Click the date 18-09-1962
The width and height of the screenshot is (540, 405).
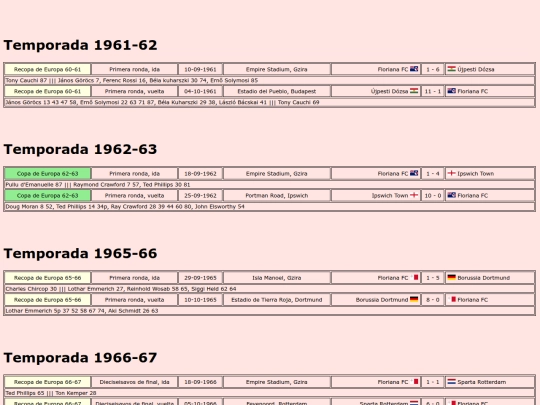pos(200,174)
